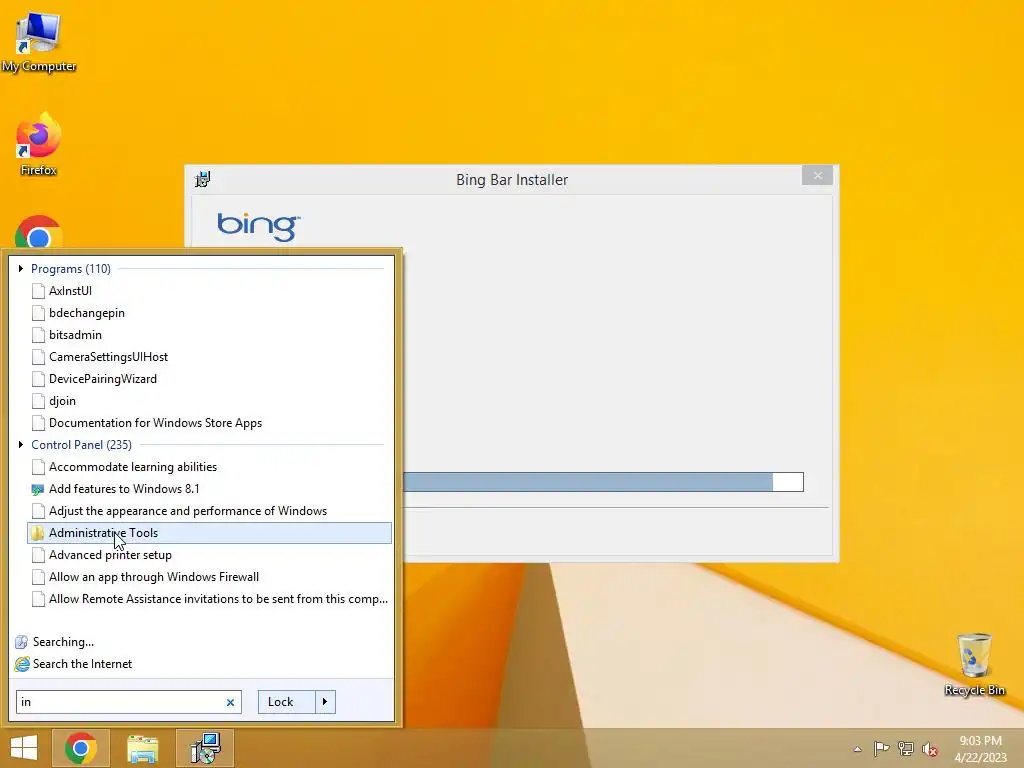Open CameraSettingsUIHost result
The width and height of the screenshot is (1024, 768).
[x=209, y=357]
